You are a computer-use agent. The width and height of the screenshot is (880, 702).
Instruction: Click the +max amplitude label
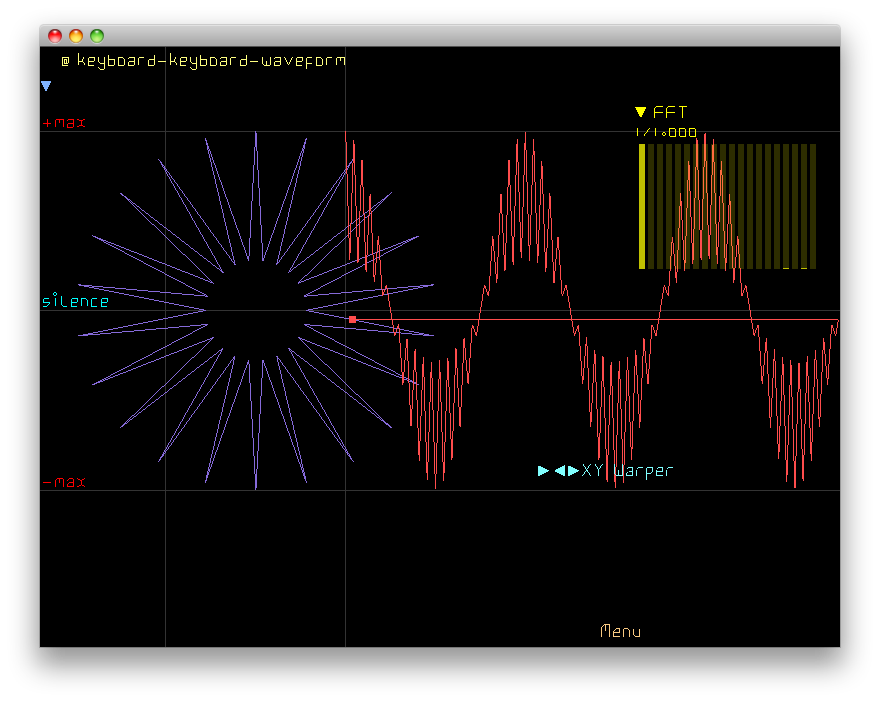64,123
